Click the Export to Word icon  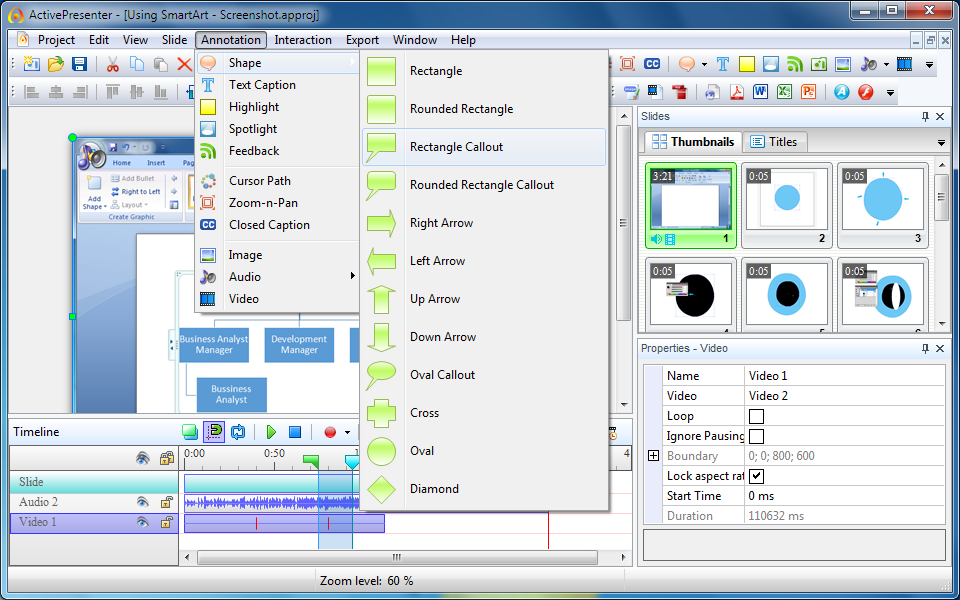coord(760,92)
